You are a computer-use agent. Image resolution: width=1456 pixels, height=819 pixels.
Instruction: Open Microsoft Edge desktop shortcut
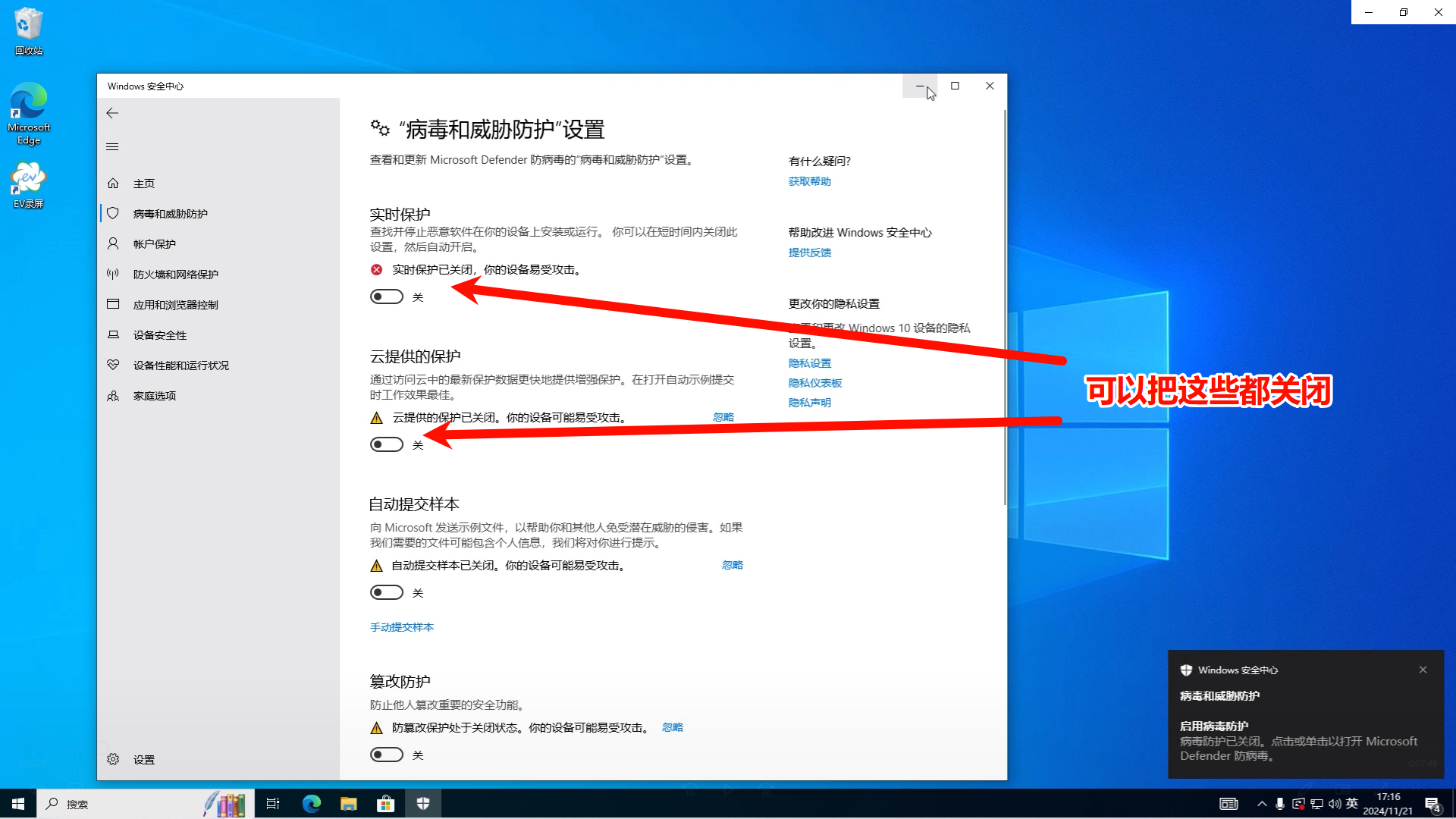(29, 114)
